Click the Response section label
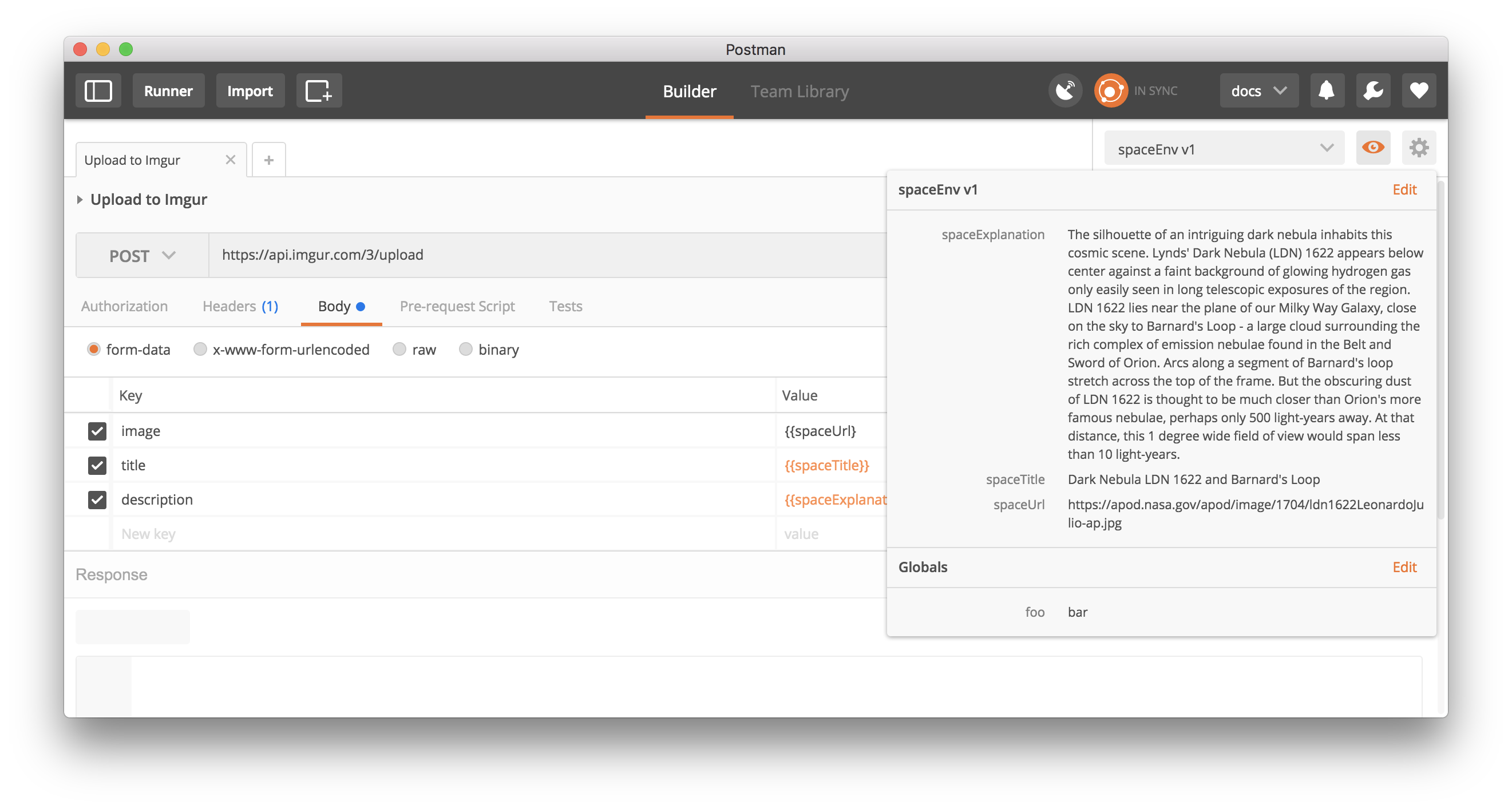Image resolution: width=1512 pixels, height=809 pixels. [x=112, y=574]
